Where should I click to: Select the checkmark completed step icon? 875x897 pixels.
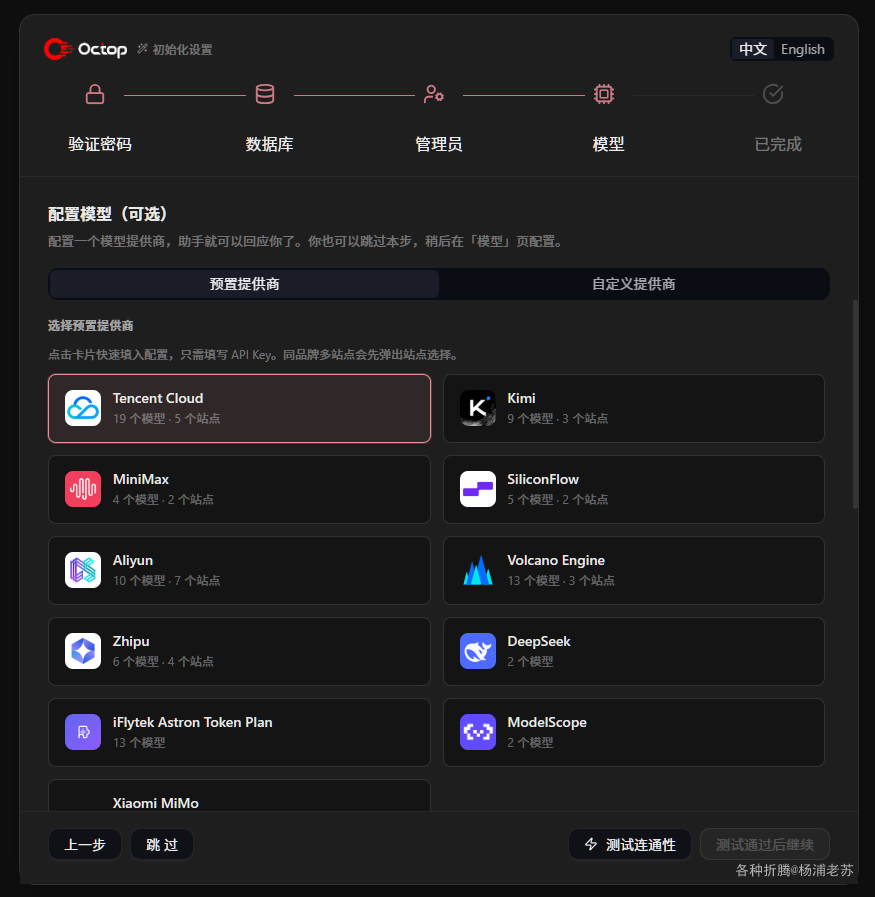tap(773, 94)
